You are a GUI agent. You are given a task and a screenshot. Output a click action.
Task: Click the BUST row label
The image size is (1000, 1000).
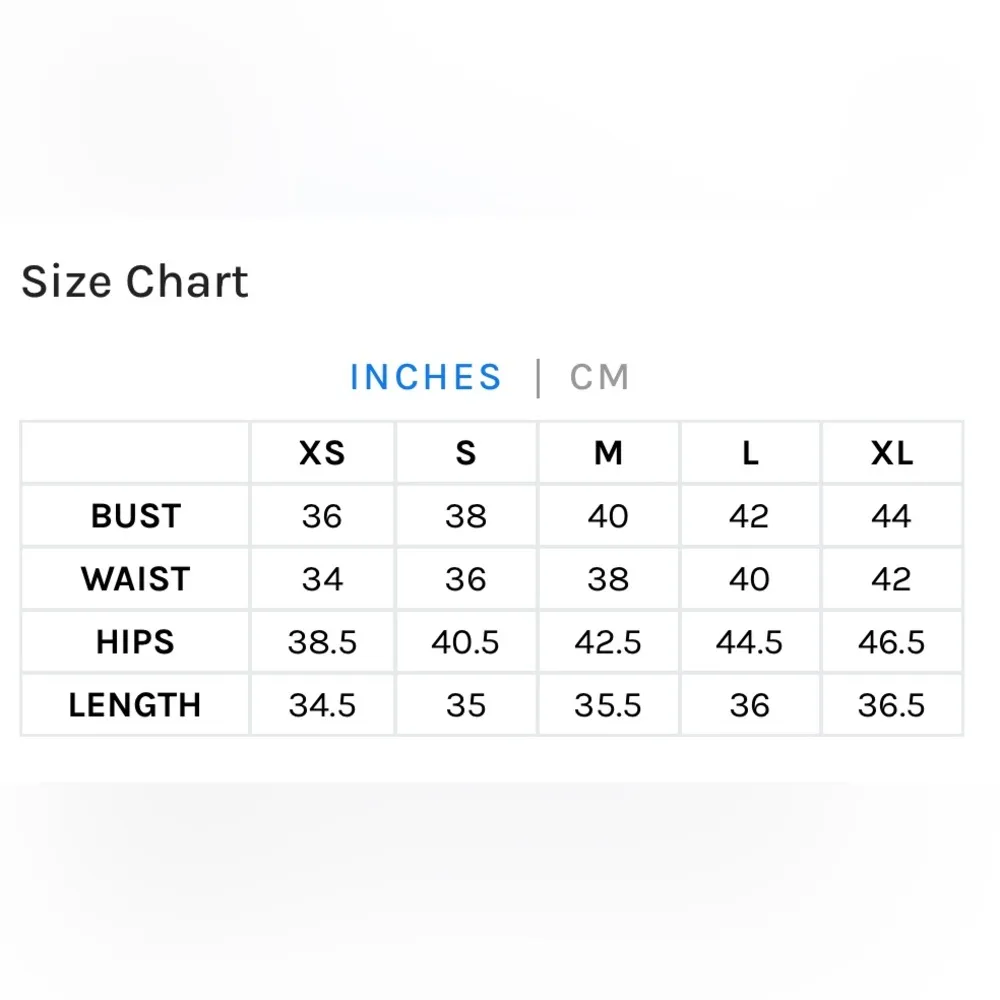(x=136, y=516)
